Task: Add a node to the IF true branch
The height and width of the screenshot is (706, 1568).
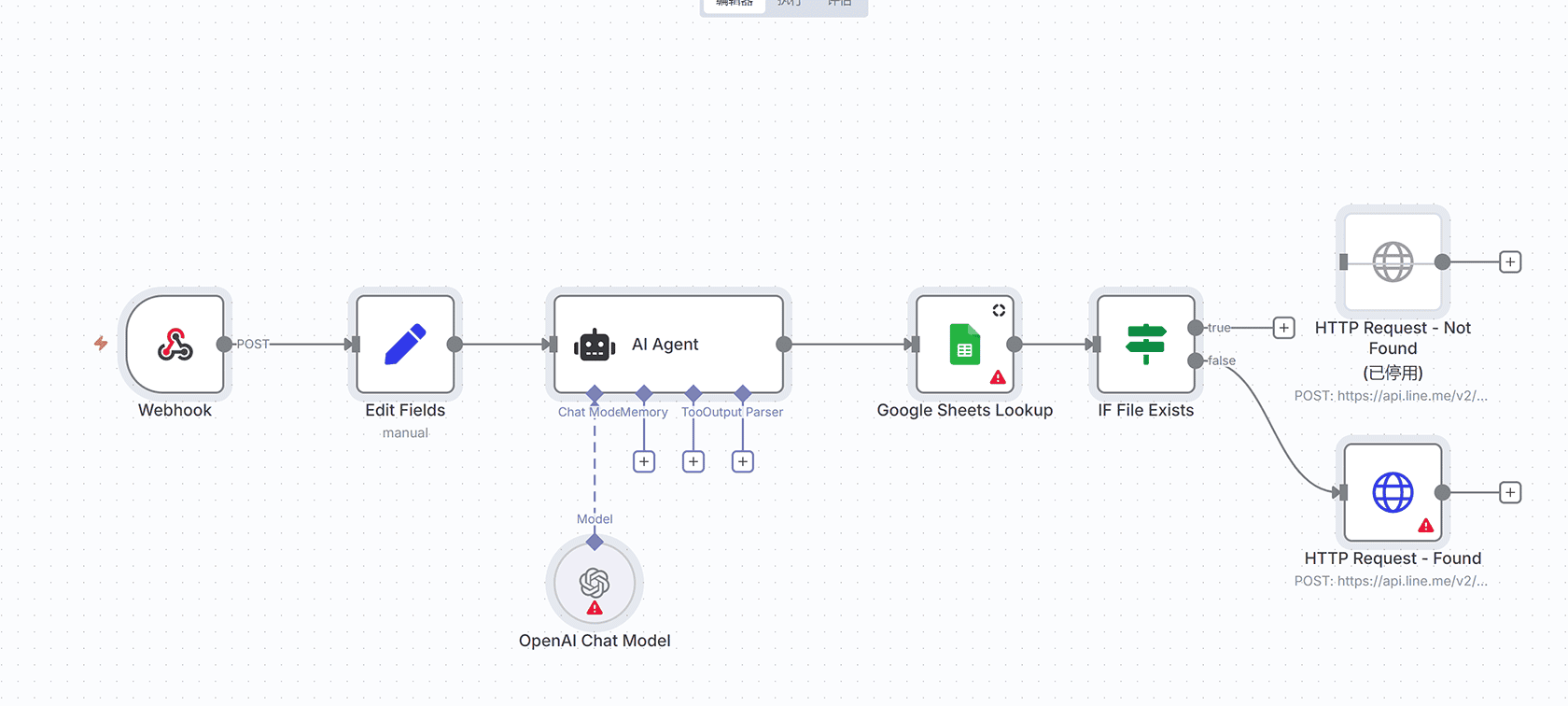Action: pos(1284,328)
